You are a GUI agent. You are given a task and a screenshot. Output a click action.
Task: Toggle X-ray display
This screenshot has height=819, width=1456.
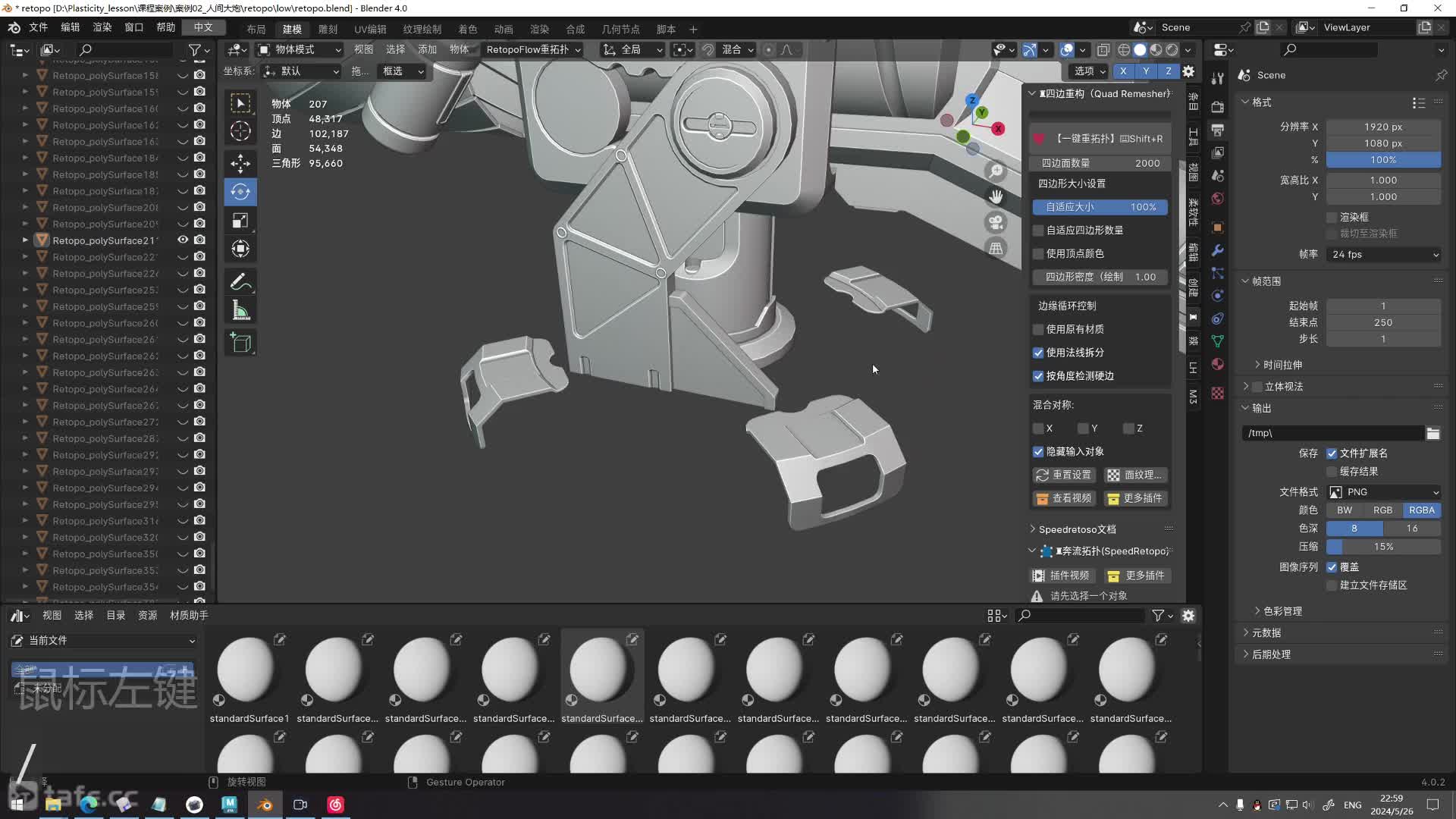pyautogui.click(x=1103, y=50)
